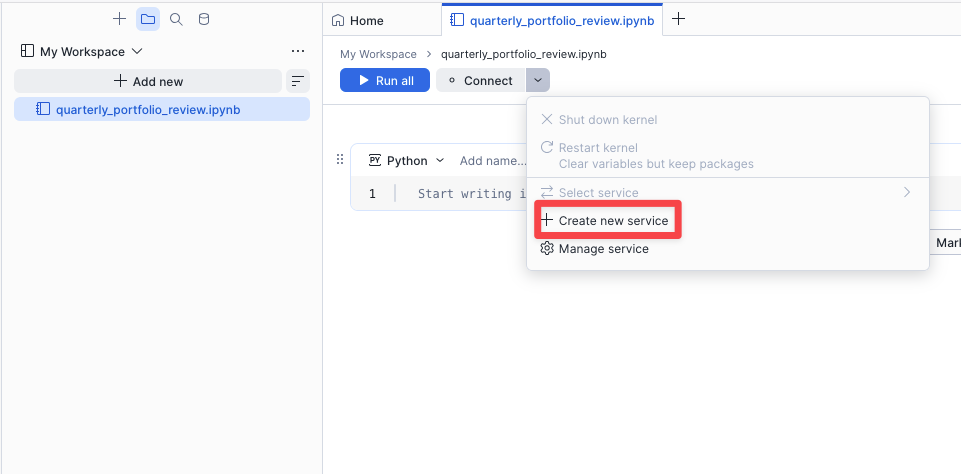
Task: Click the Connect button
Action: tap(480, 80)
